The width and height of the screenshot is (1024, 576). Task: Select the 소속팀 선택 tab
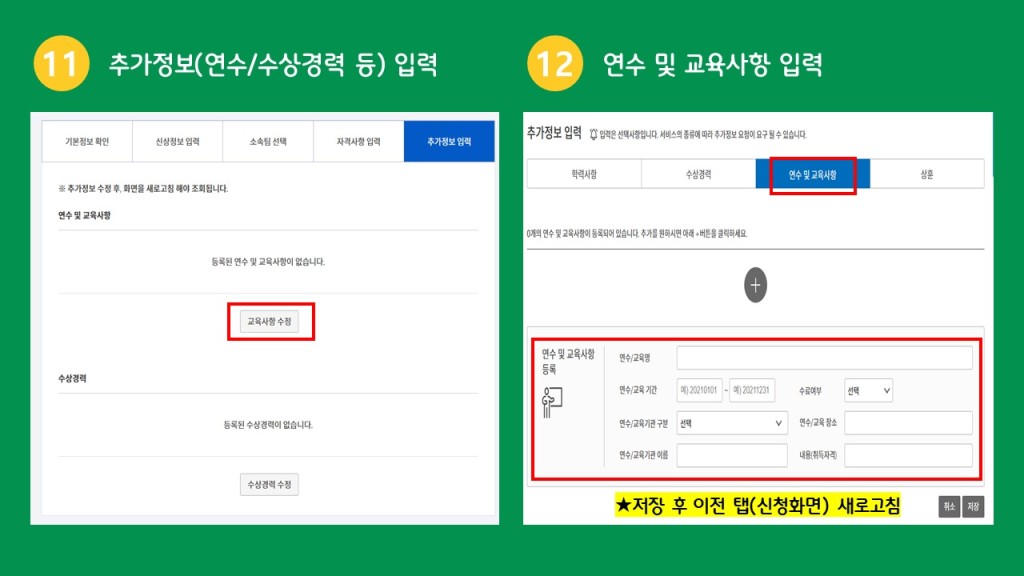pyautogui.click(x=268, y=142)
